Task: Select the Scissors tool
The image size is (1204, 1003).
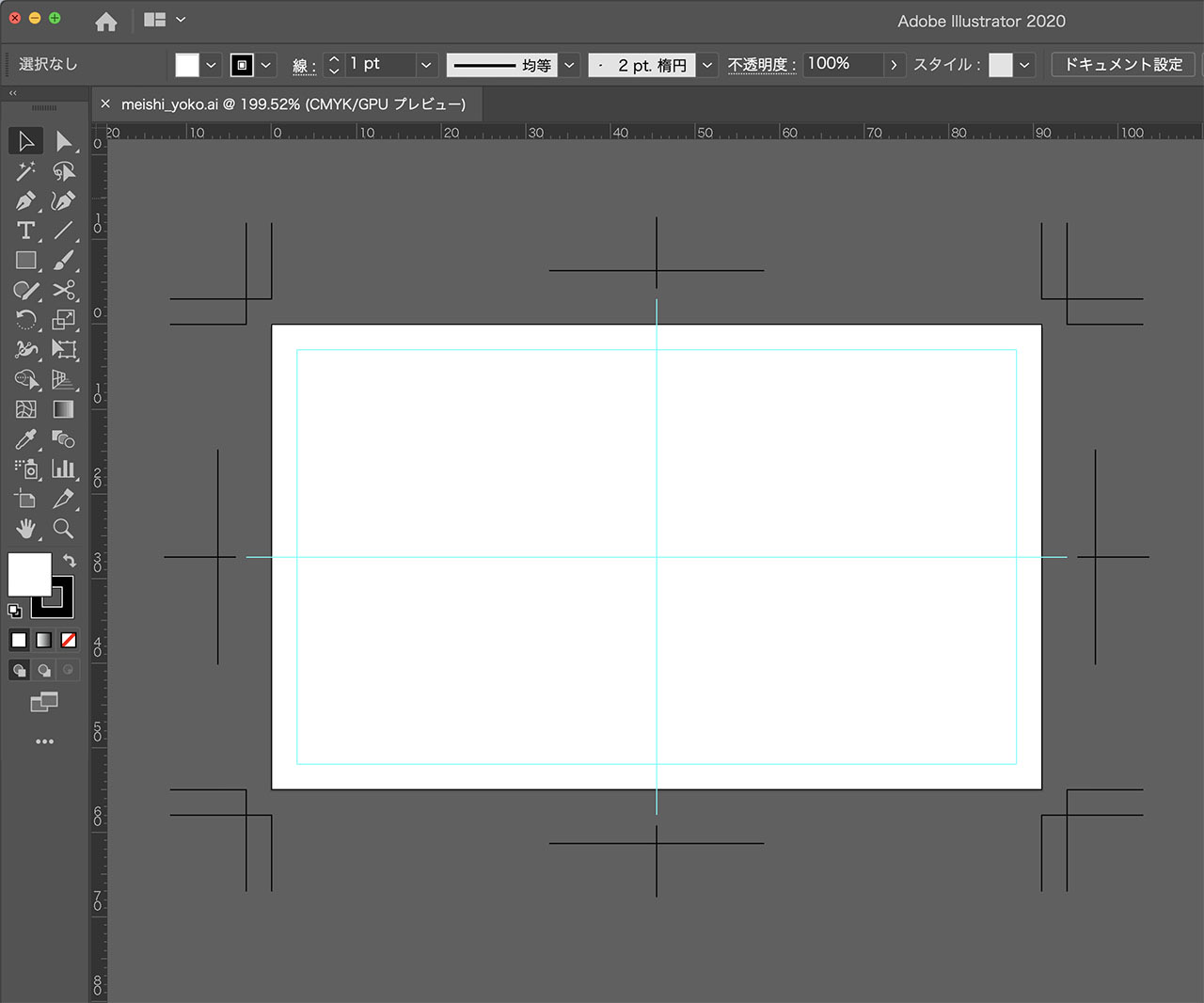Action: [x=63, y=290]
